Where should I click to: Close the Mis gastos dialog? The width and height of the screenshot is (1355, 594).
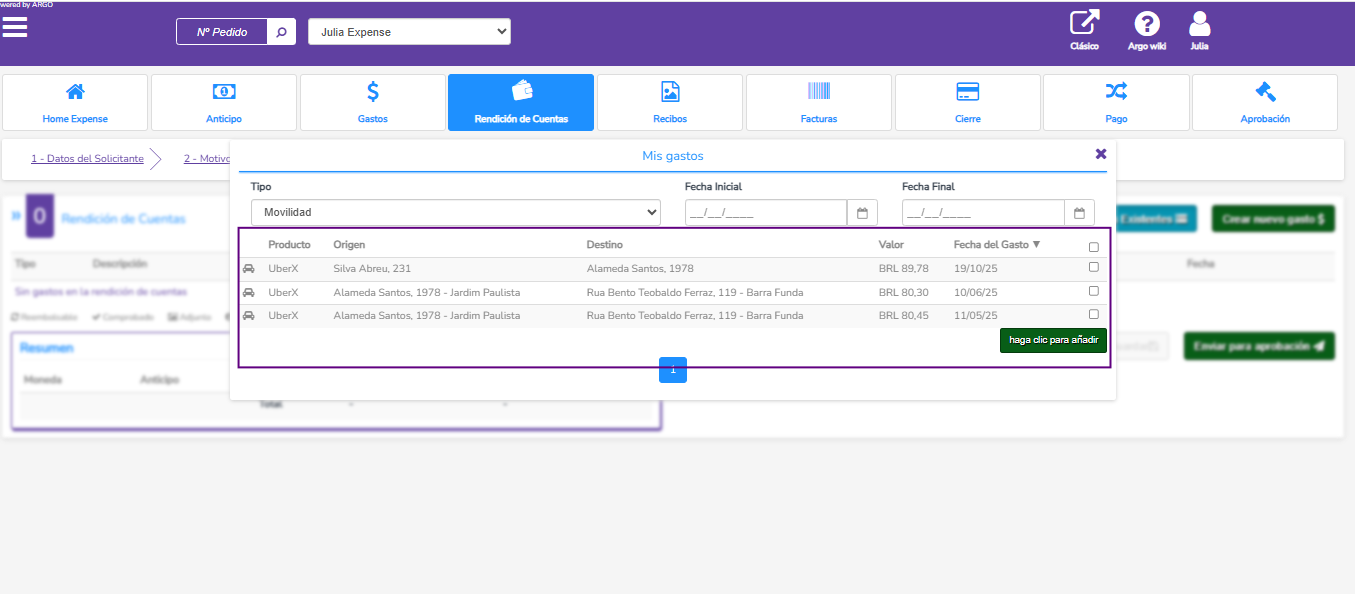tap(1101, 154)
